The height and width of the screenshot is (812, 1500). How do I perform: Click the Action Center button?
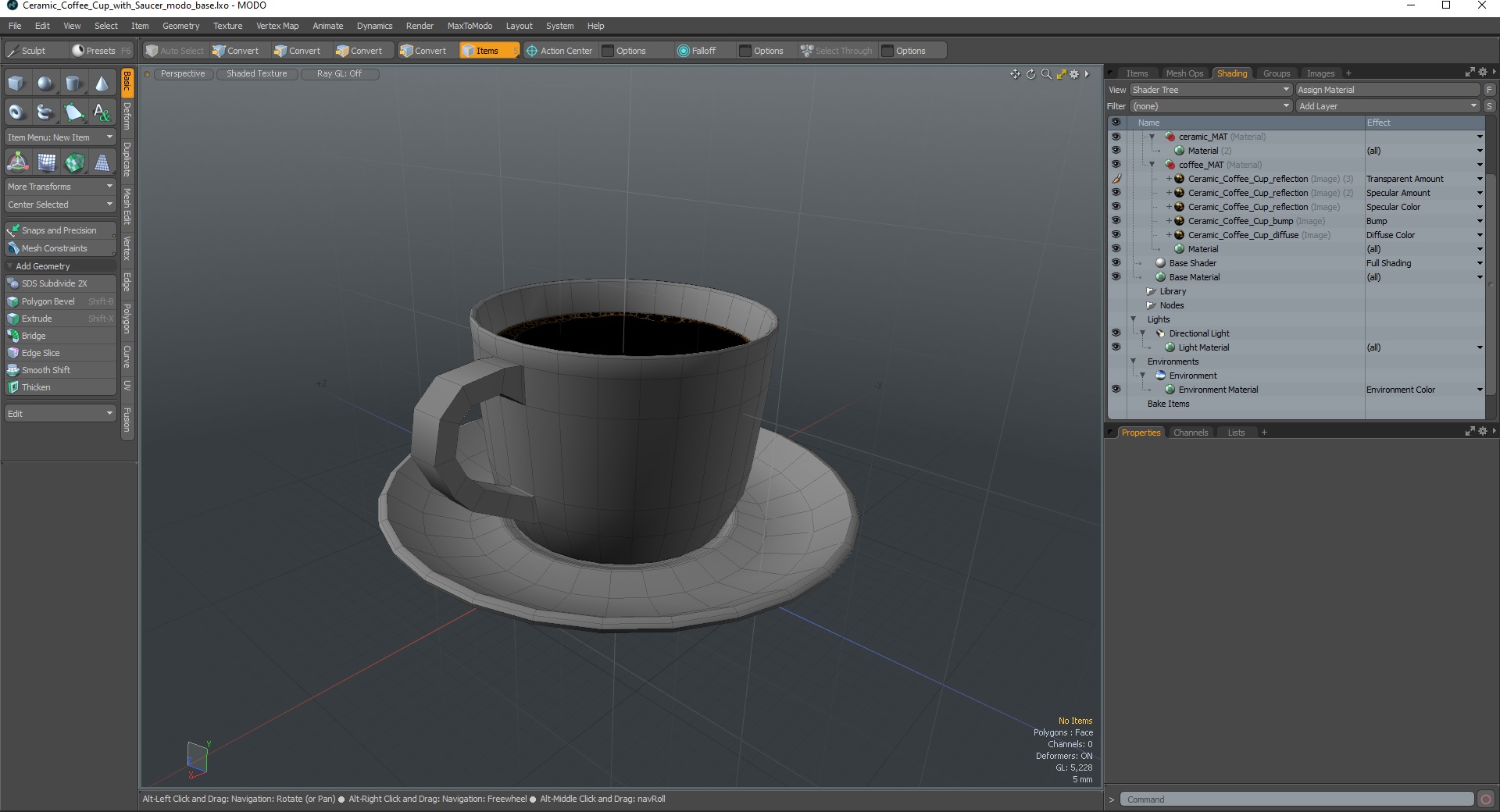(x=559, y=51)
